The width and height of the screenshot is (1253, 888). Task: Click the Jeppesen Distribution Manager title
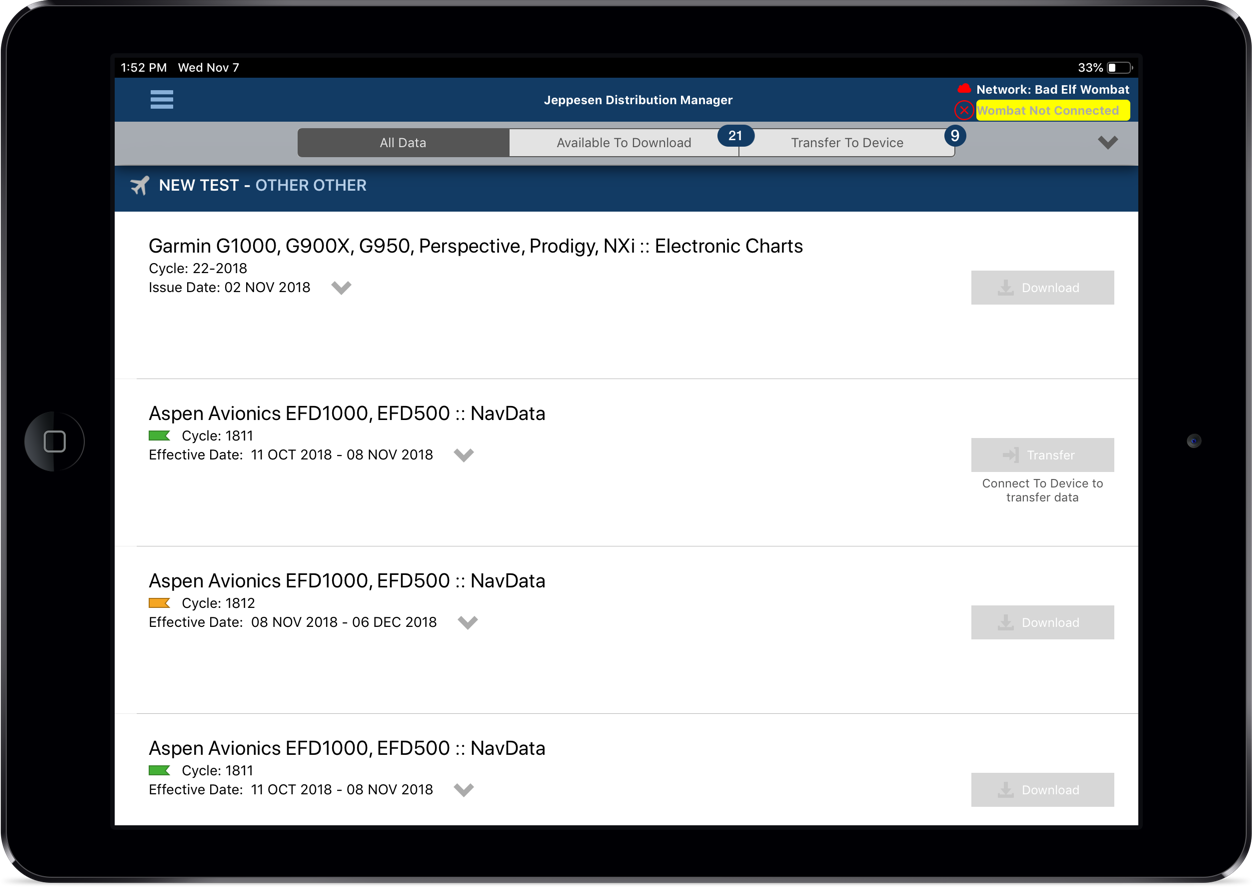638,100
